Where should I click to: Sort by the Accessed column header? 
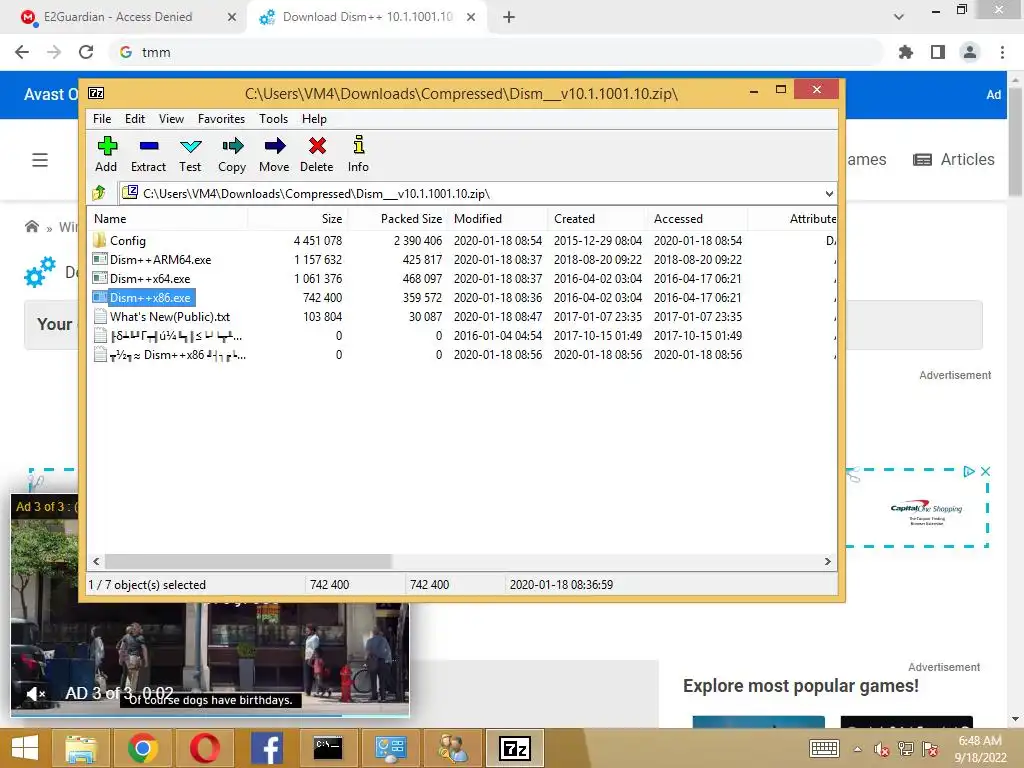click(697, 219)
